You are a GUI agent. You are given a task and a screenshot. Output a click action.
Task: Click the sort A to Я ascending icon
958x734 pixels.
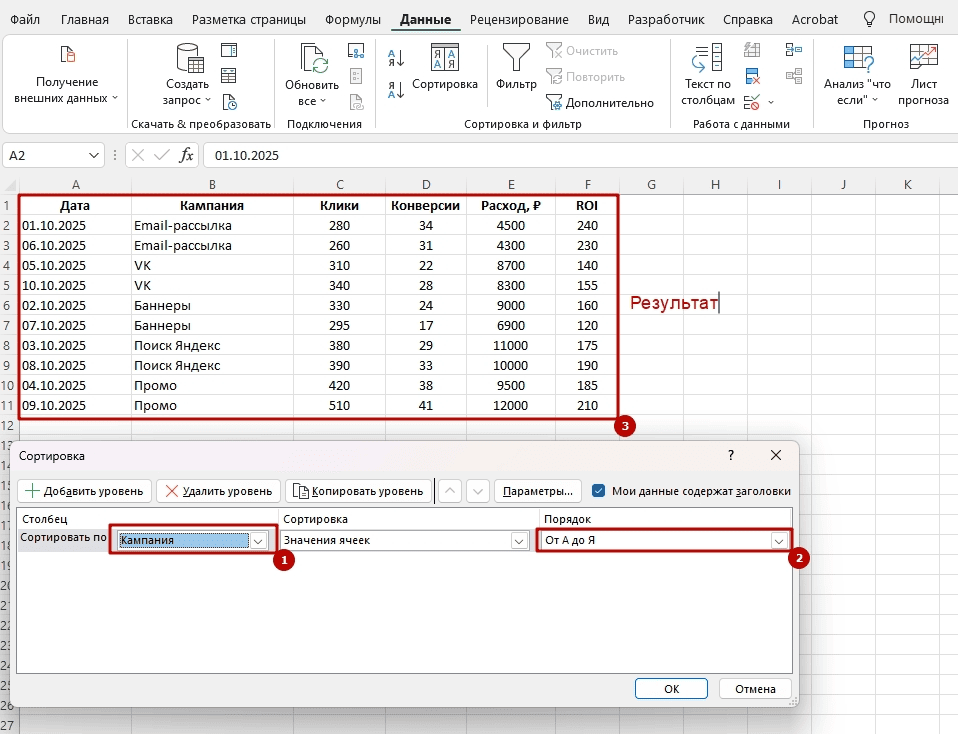396,59
